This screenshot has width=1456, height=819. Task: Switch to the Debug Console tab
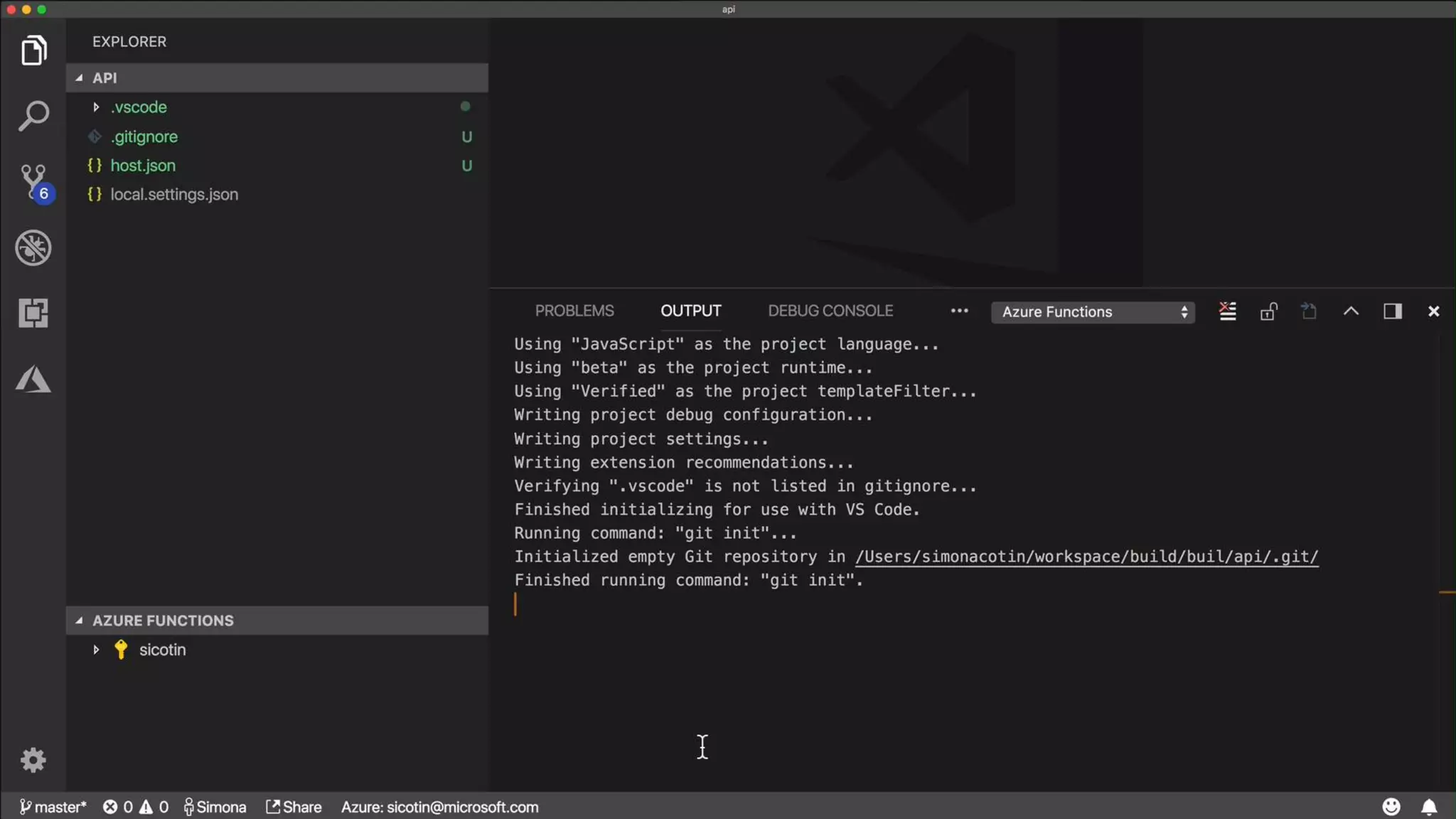pos(830,311)
